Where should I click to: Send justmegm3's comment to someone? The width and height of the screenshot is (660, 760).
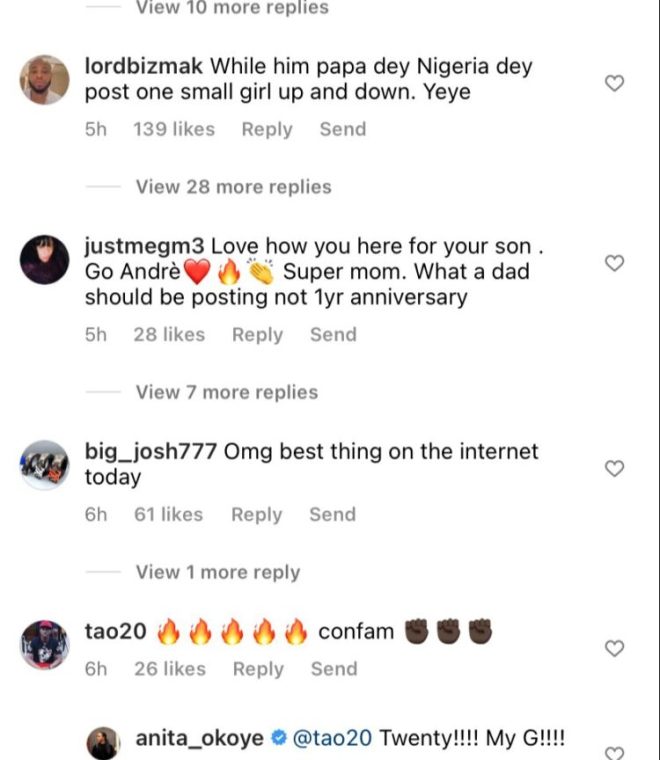[x=333, y=335]
